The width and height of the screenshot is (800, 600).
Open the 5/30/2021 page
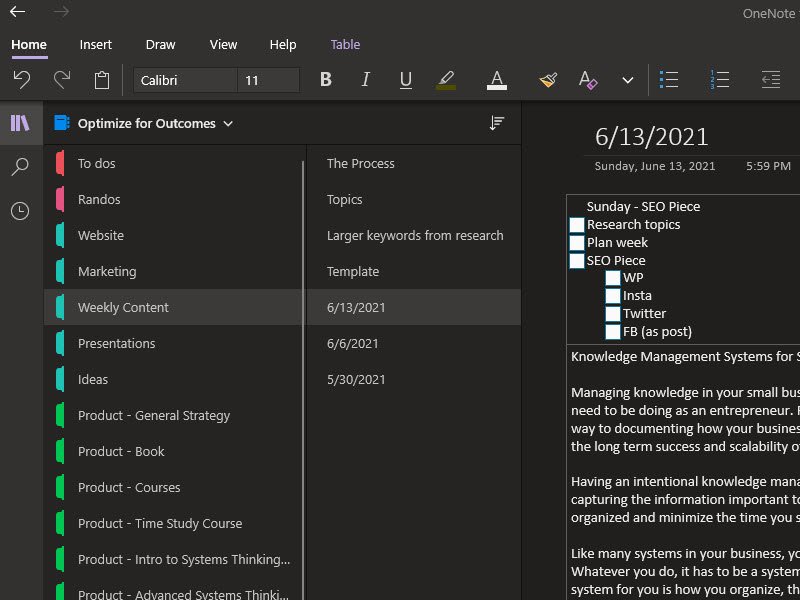(x=414, y=380)
